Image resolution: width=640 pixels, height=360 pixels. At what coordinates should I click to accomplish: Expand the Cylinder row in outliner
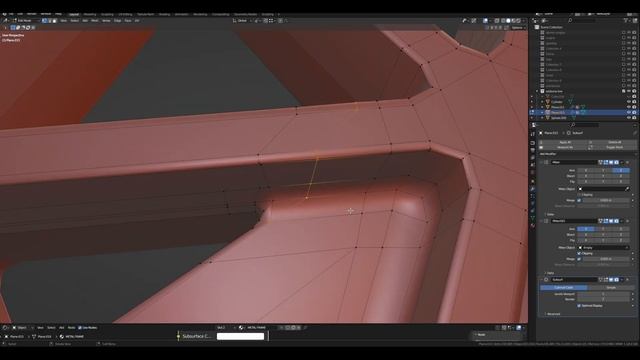542,102
